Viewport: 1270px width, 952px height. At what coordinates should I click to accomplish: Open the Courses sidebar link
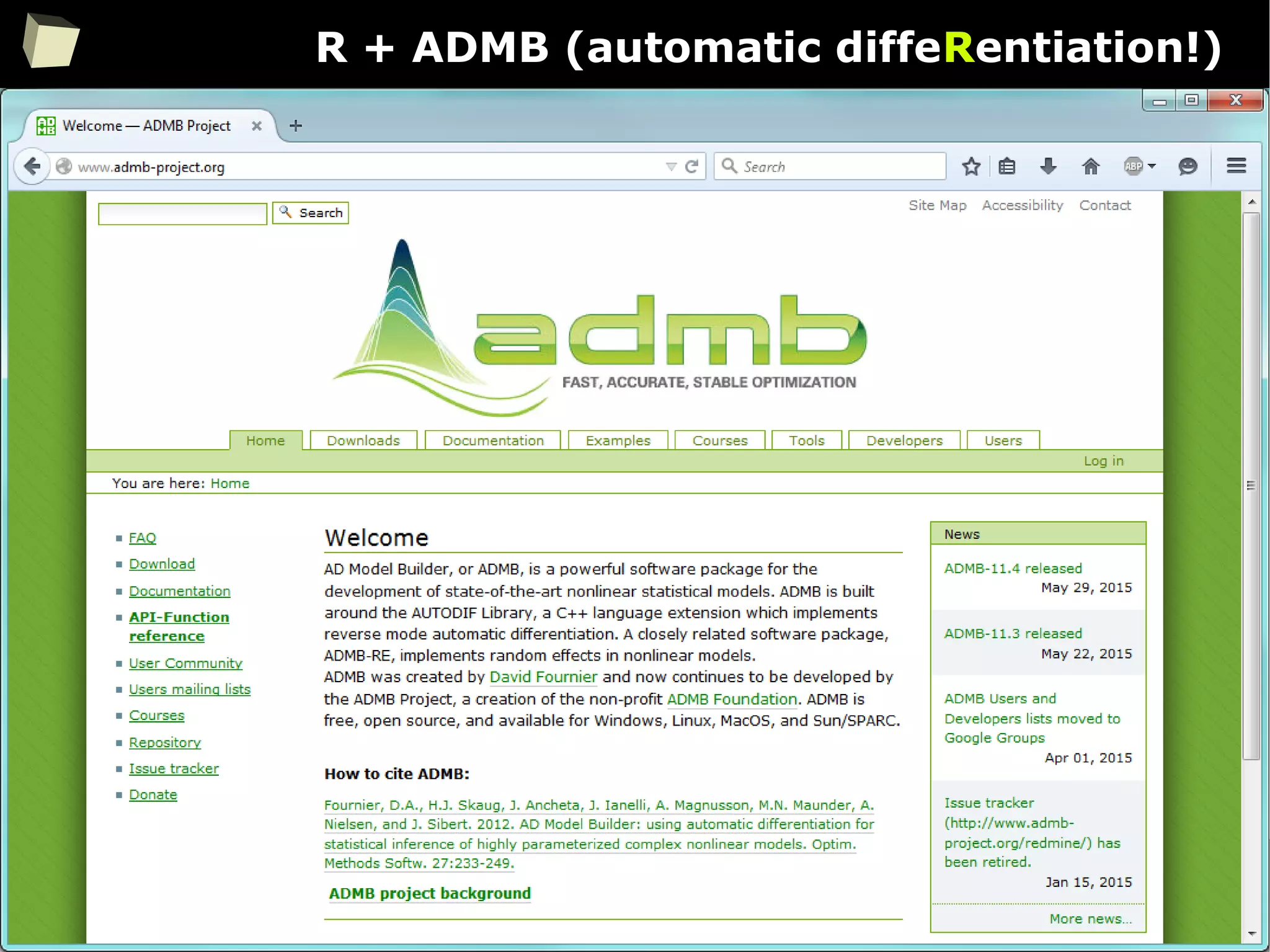point(156,715)
